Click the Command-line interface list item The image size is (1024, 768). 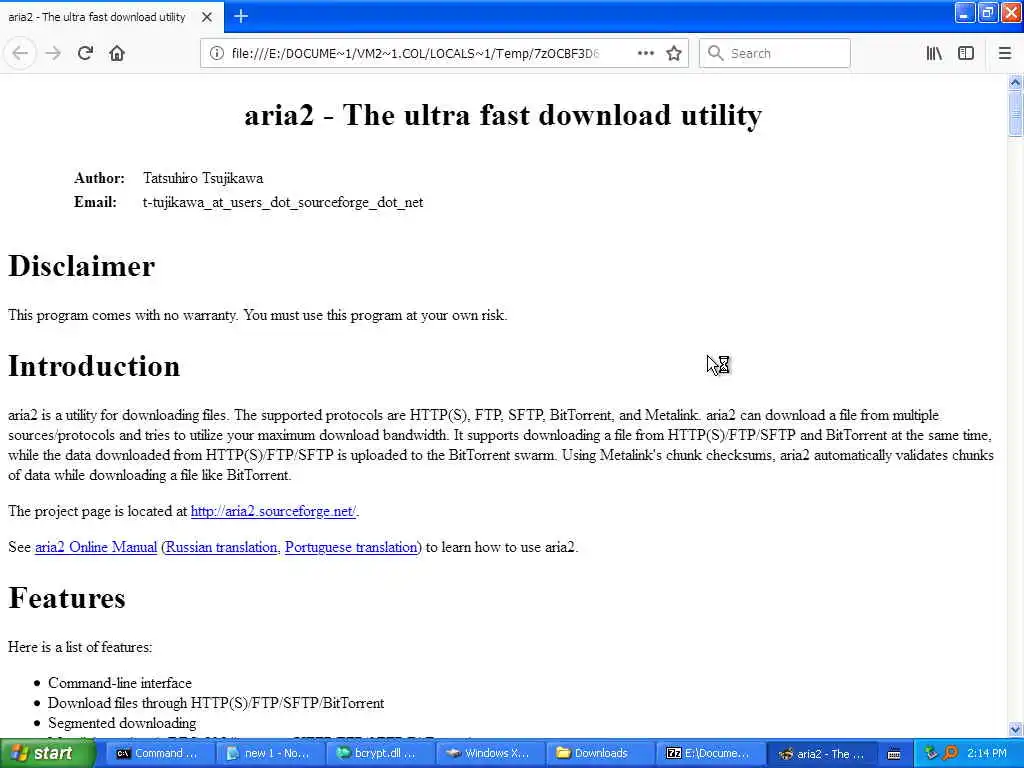coord(120,683)
